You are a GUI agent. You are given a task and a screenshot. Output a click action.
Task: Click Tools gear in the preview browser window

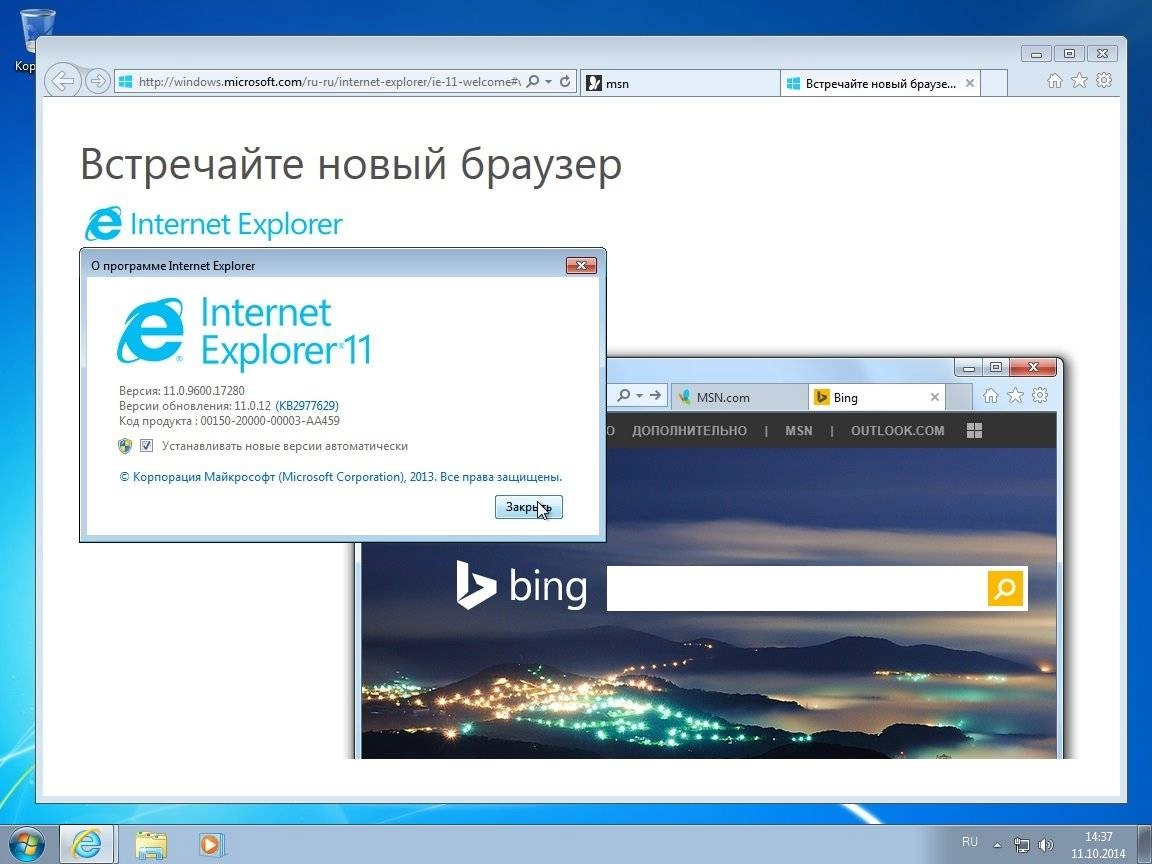tap(1040, 396)
